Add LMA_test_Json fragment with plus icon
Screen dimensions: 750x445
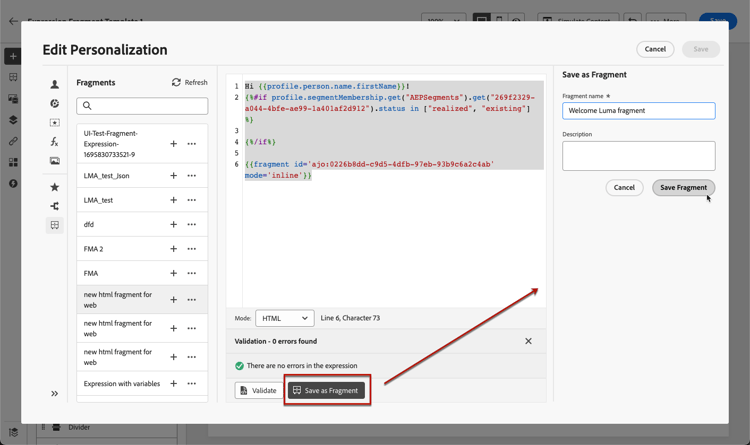pyautogui.click(x=174, y=176)
